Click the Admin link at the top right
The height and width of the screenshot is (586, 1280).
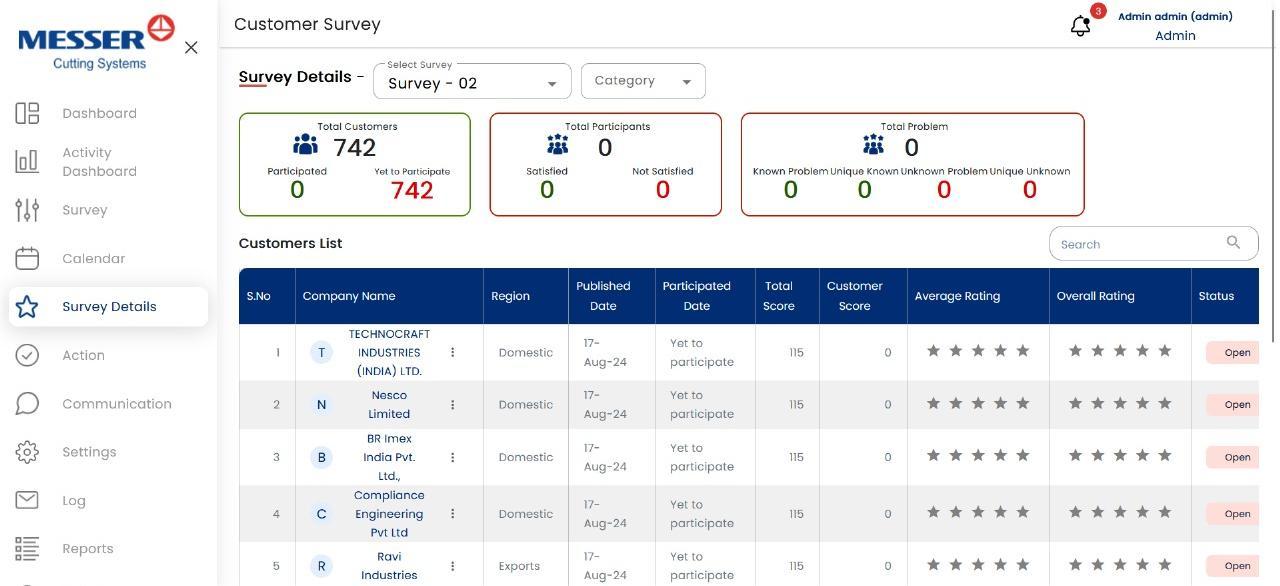pos(1174,35)
